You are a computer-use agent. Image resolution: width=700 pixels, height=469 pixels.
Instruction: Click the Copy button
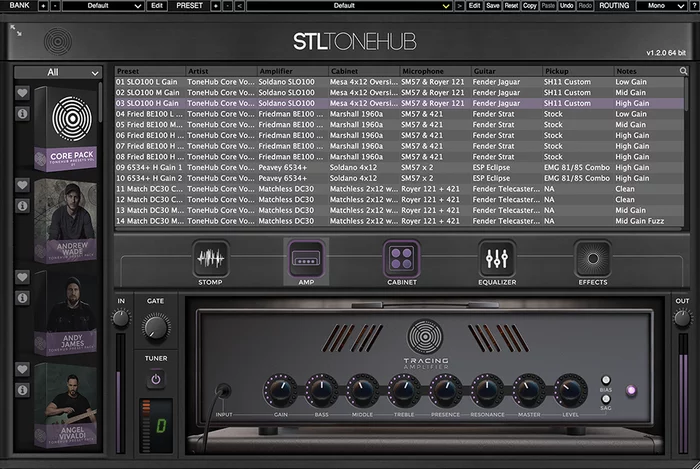click(x=529, y=6)
